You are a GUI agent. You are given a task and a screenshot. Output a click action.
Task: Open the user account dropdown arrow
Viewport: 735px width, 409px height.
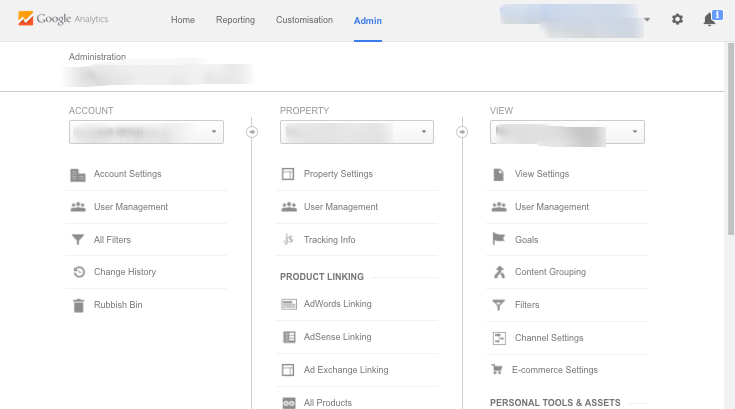(648, 20)
